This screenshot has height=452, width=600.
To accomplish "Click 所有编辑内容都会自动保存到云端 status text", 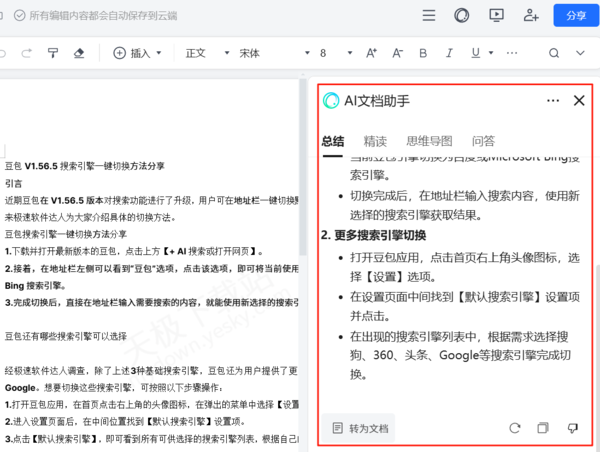I will click(103, 15).
